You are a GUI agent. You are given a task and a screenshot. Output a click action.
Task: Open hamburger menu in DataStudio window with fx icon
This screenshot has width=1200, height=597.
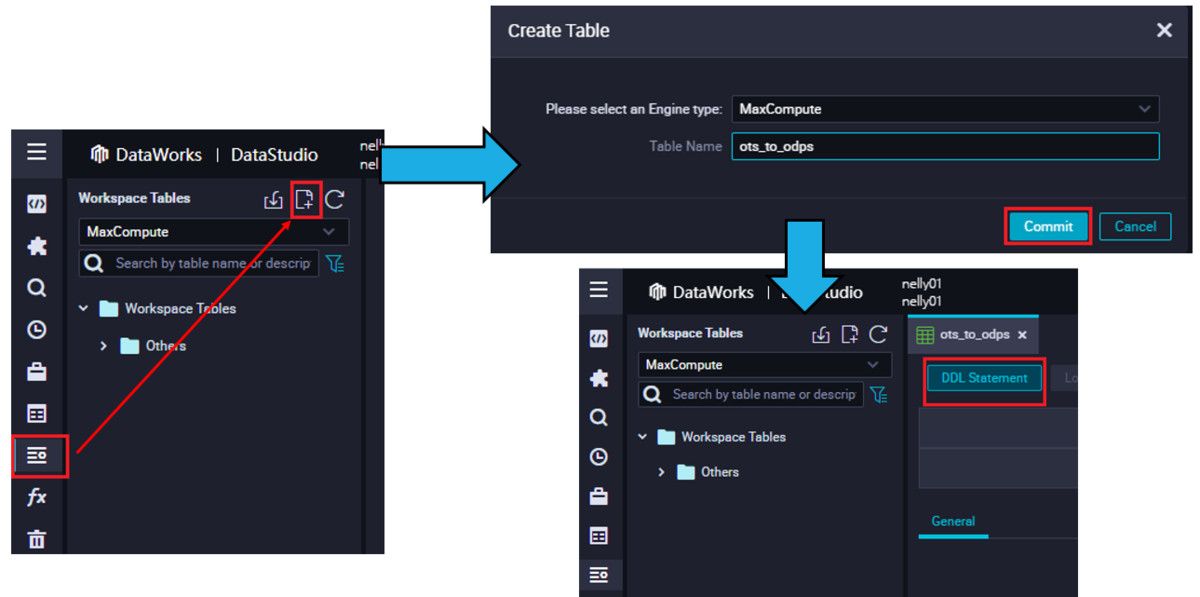click(37, 152)
